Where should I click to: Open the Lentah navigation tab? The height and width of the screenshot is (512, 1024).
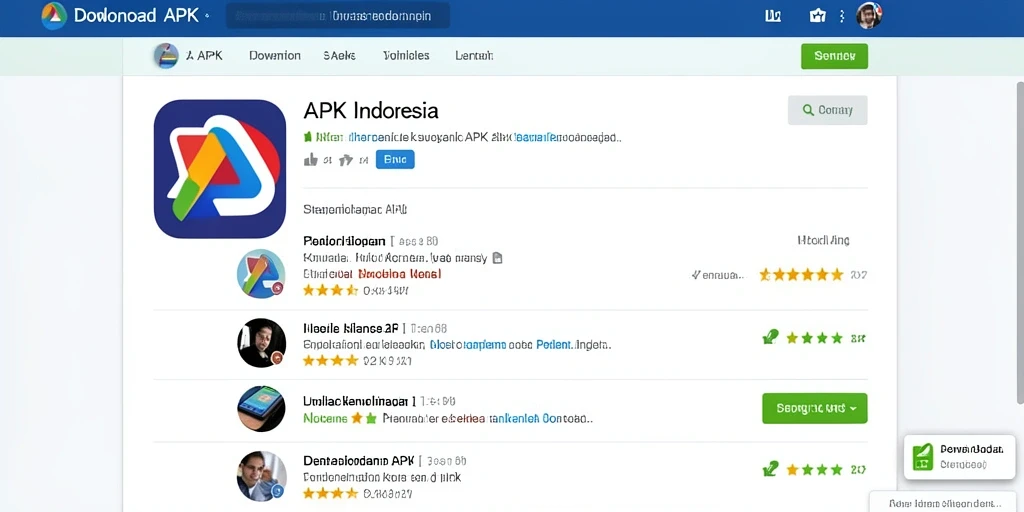[473, 56]
